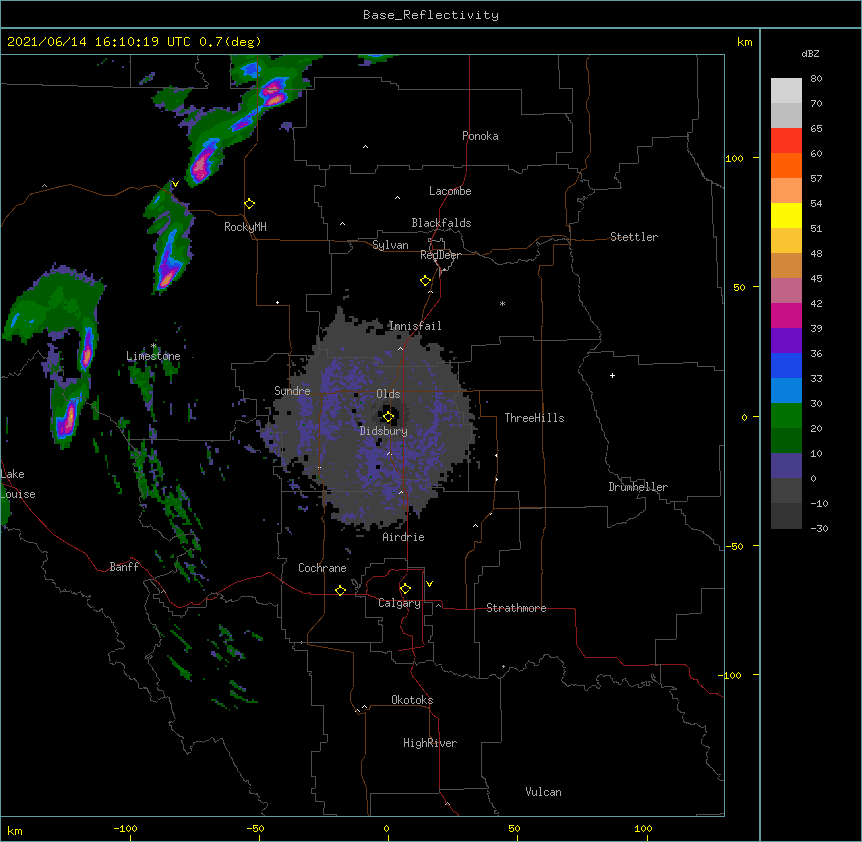Choose the bright green 20-30 dBZ swatch
This screenshot has width=862, height=842.
[786, 416]
